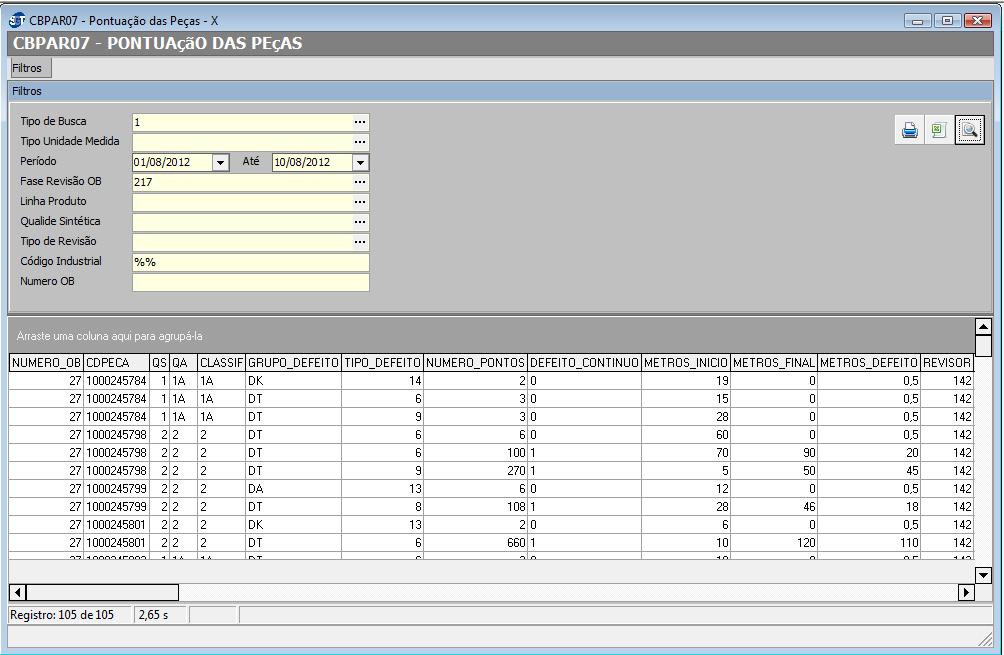The height and width of the screenshot is (655, 1004).
Task: Open the Filtros menu
Action: [x=28, y=68]
